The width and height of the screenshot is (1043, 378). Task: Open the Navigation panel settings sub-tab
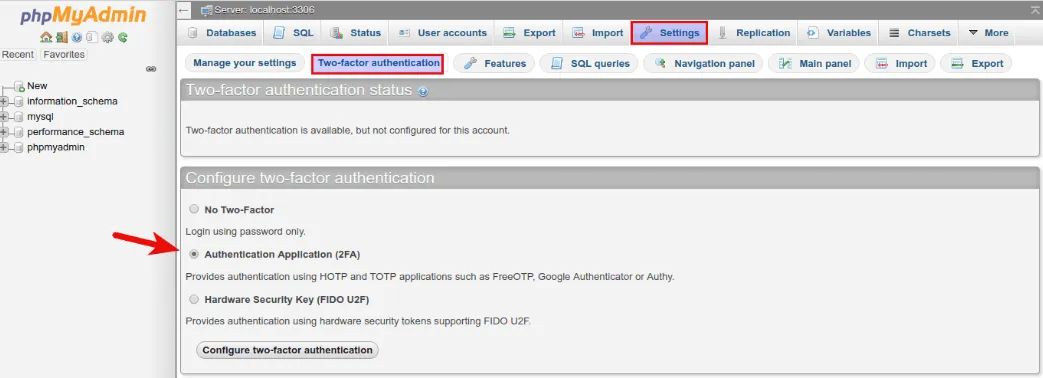[704, 63]
